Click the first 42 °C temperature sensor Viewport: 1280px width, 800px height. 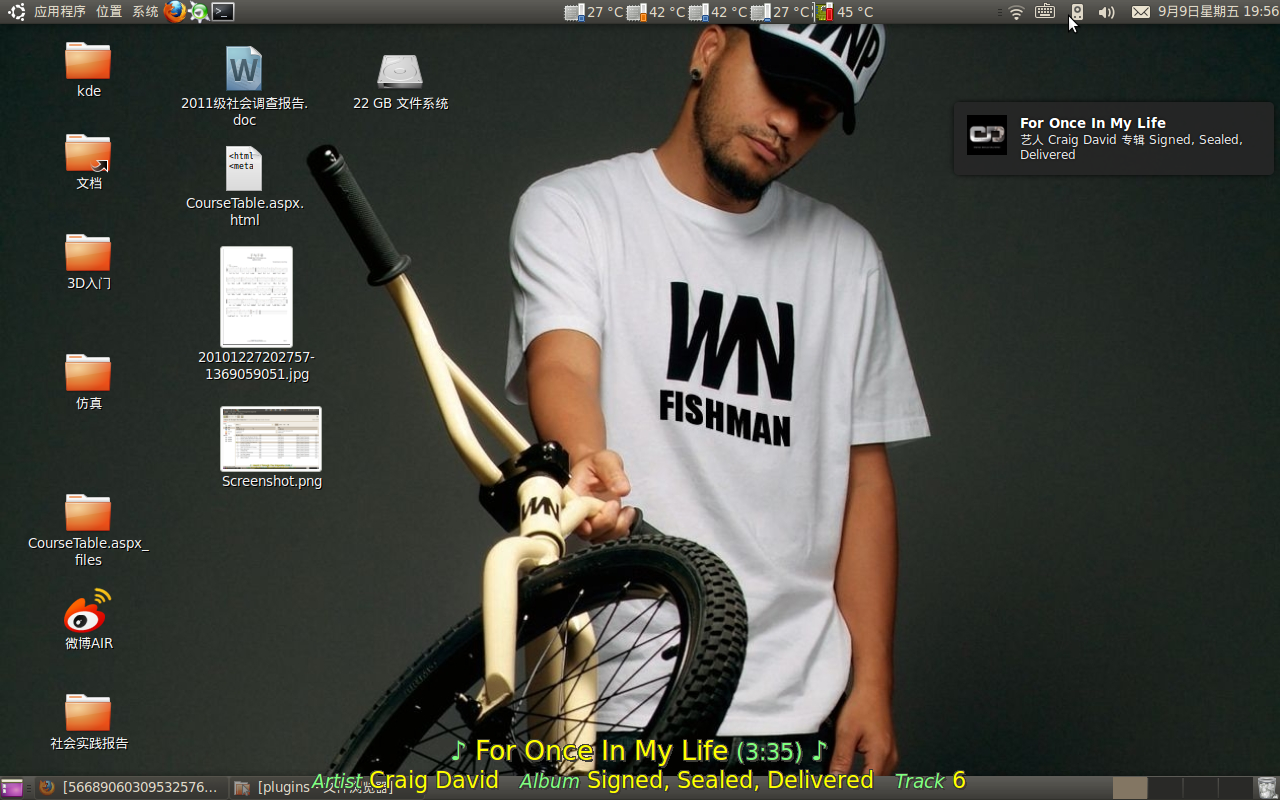click(x=656, y=12)
